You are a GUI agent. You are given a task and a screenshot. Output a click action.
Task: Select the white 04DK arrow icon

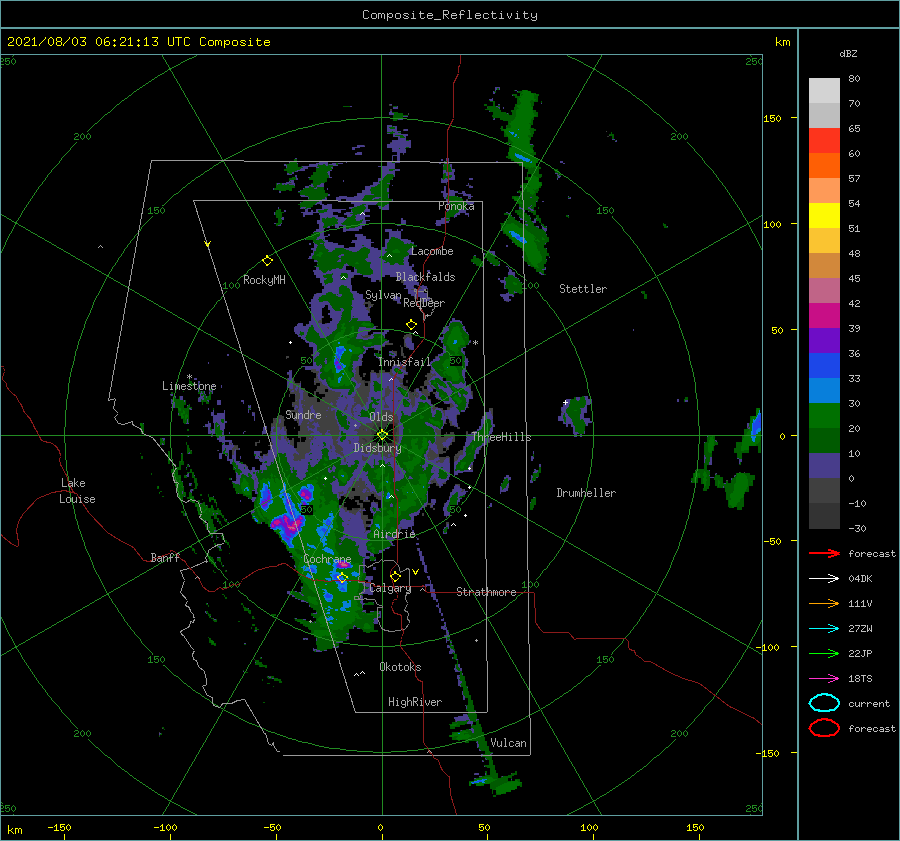824,578
